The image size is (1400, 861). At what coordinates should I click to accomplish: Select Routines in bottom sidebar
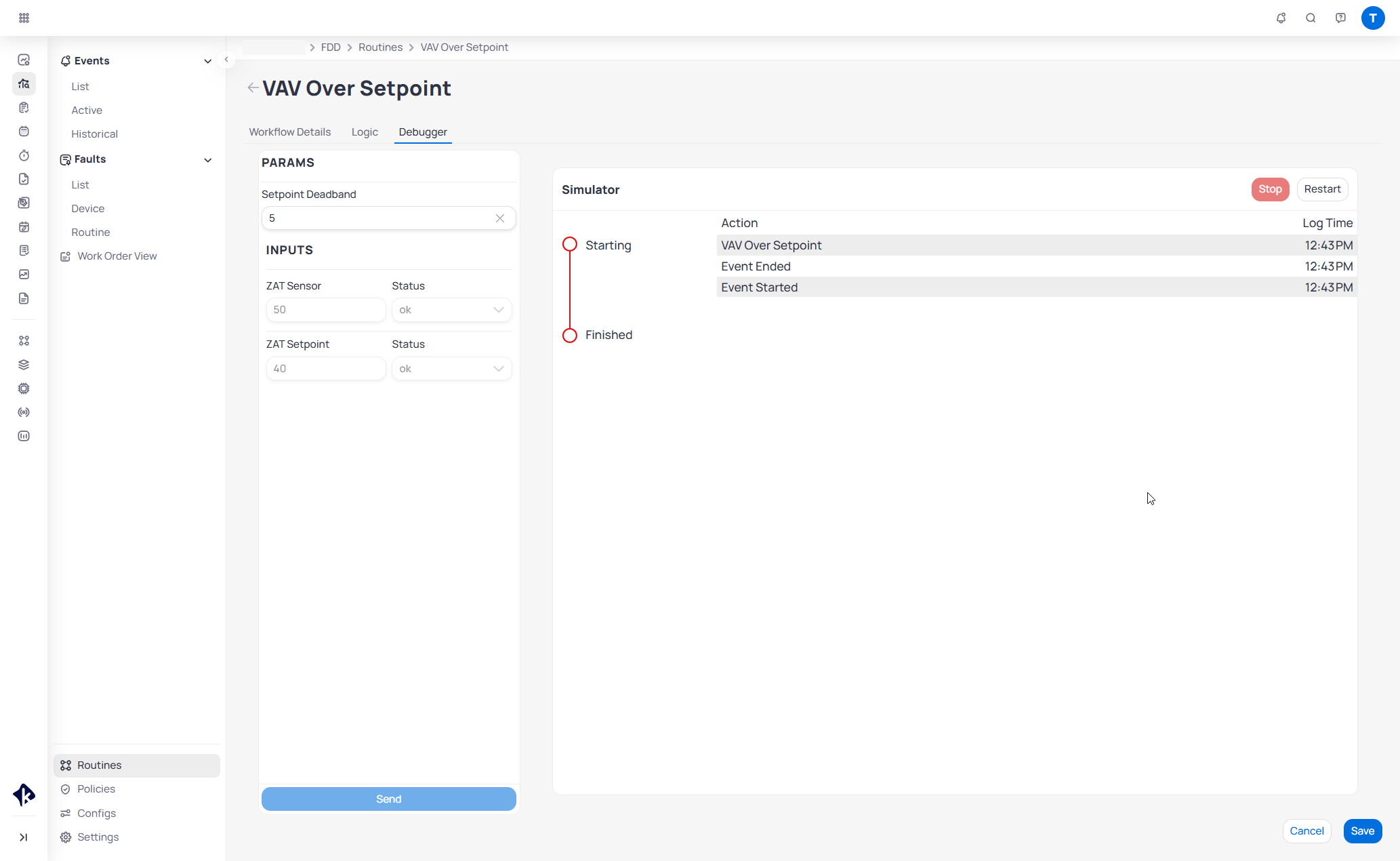(x=137, y=765)
